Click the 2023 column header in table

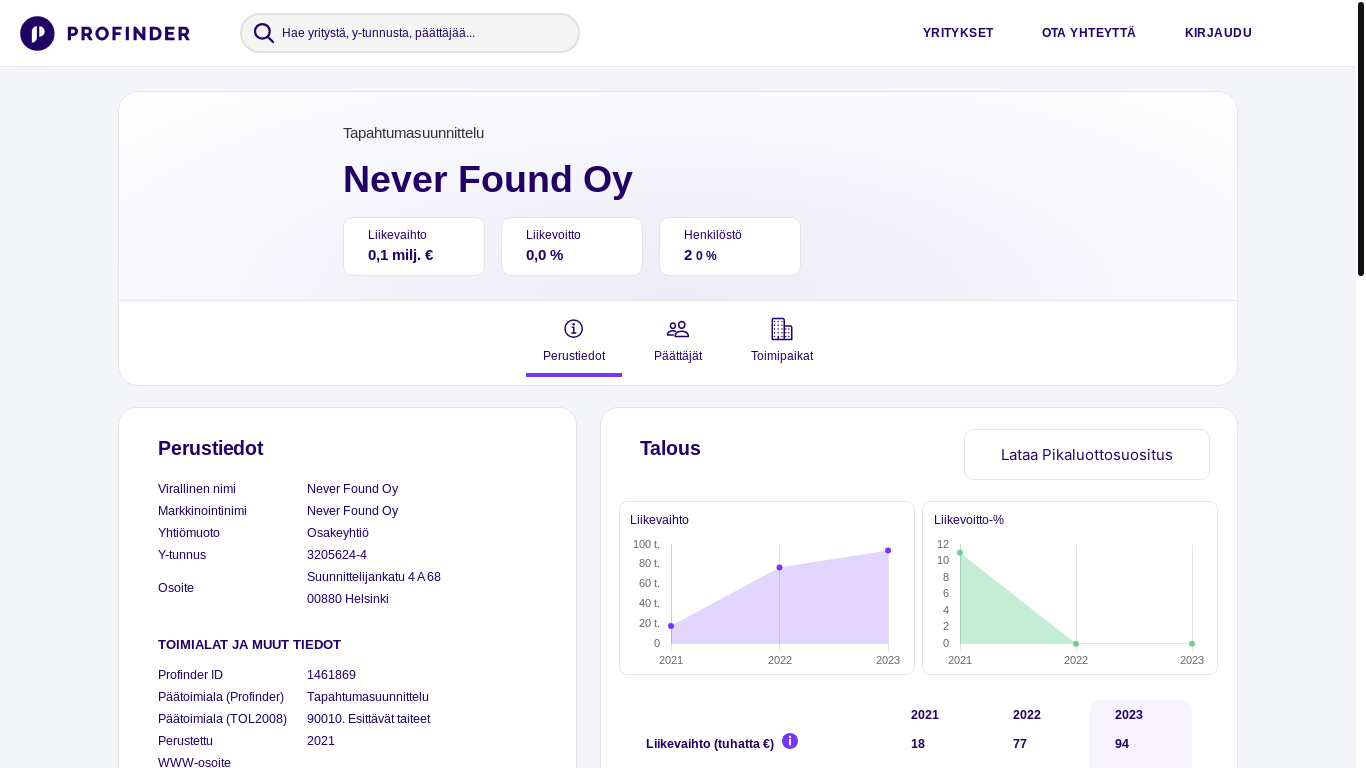[x=1129, y=715]
